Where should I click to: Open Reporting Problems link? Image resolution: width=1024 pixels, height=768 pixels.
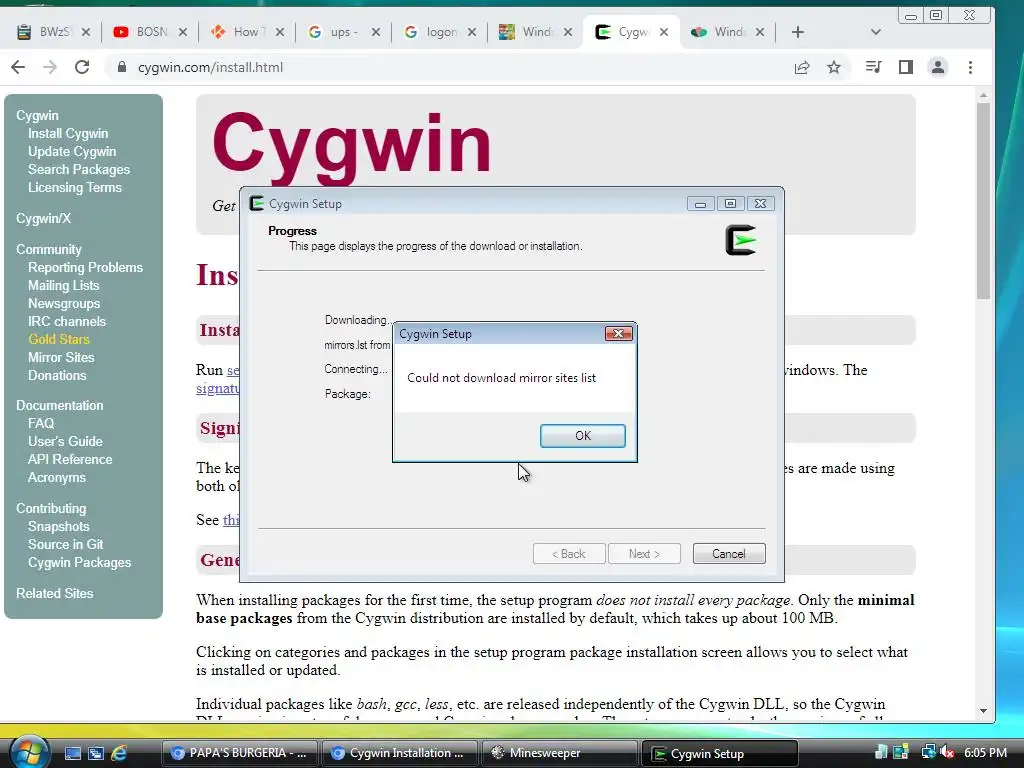point(86,267)
